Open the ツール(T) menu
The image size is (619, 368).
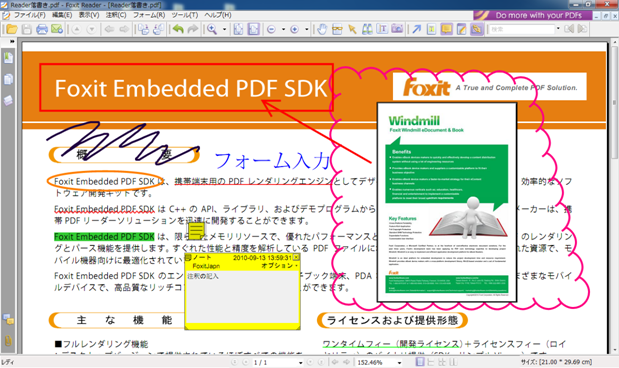185,15
